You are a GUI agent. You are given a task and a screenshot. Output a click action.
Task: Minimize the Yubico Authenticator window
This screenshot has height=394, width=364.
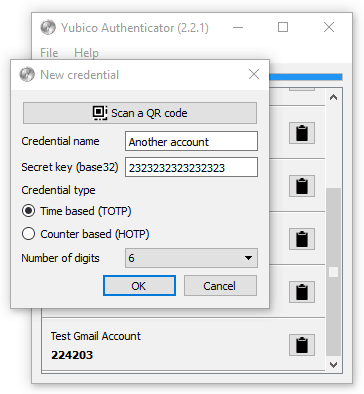[238, 27]
